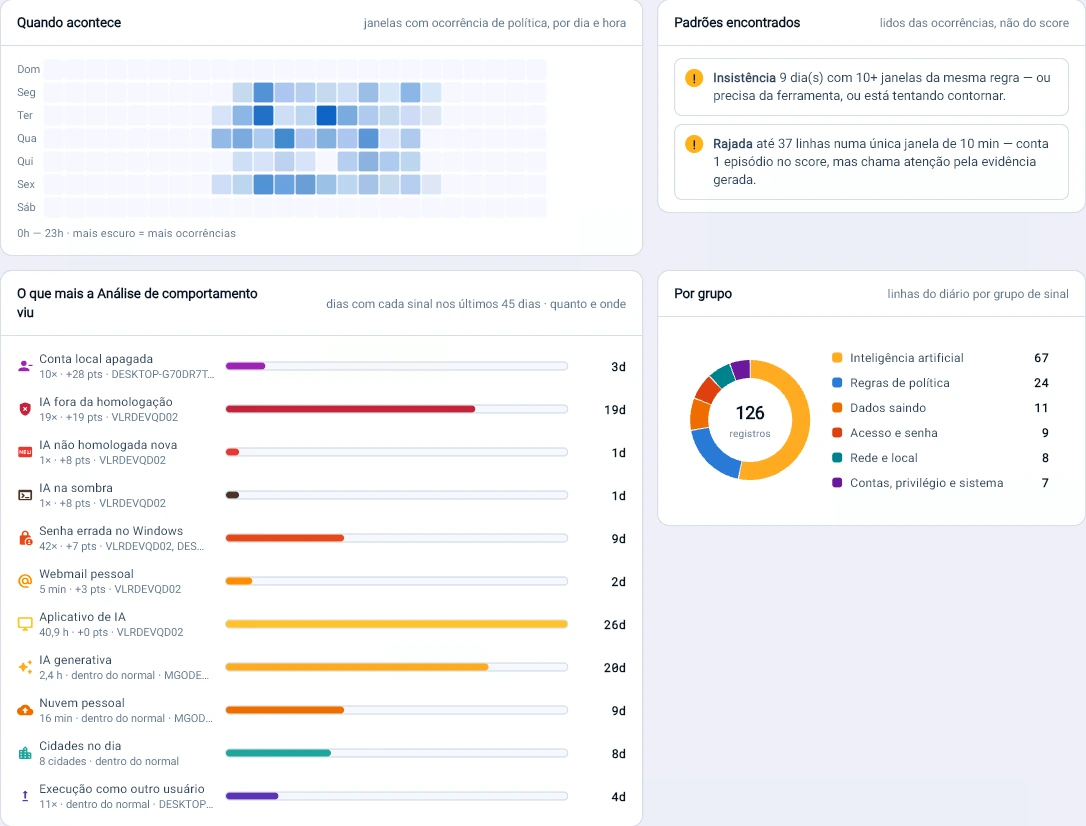The height and width of the screenshot is (826, 1086).
Task: Click the Conta local apagada user icon
Action: coord(25,366)
